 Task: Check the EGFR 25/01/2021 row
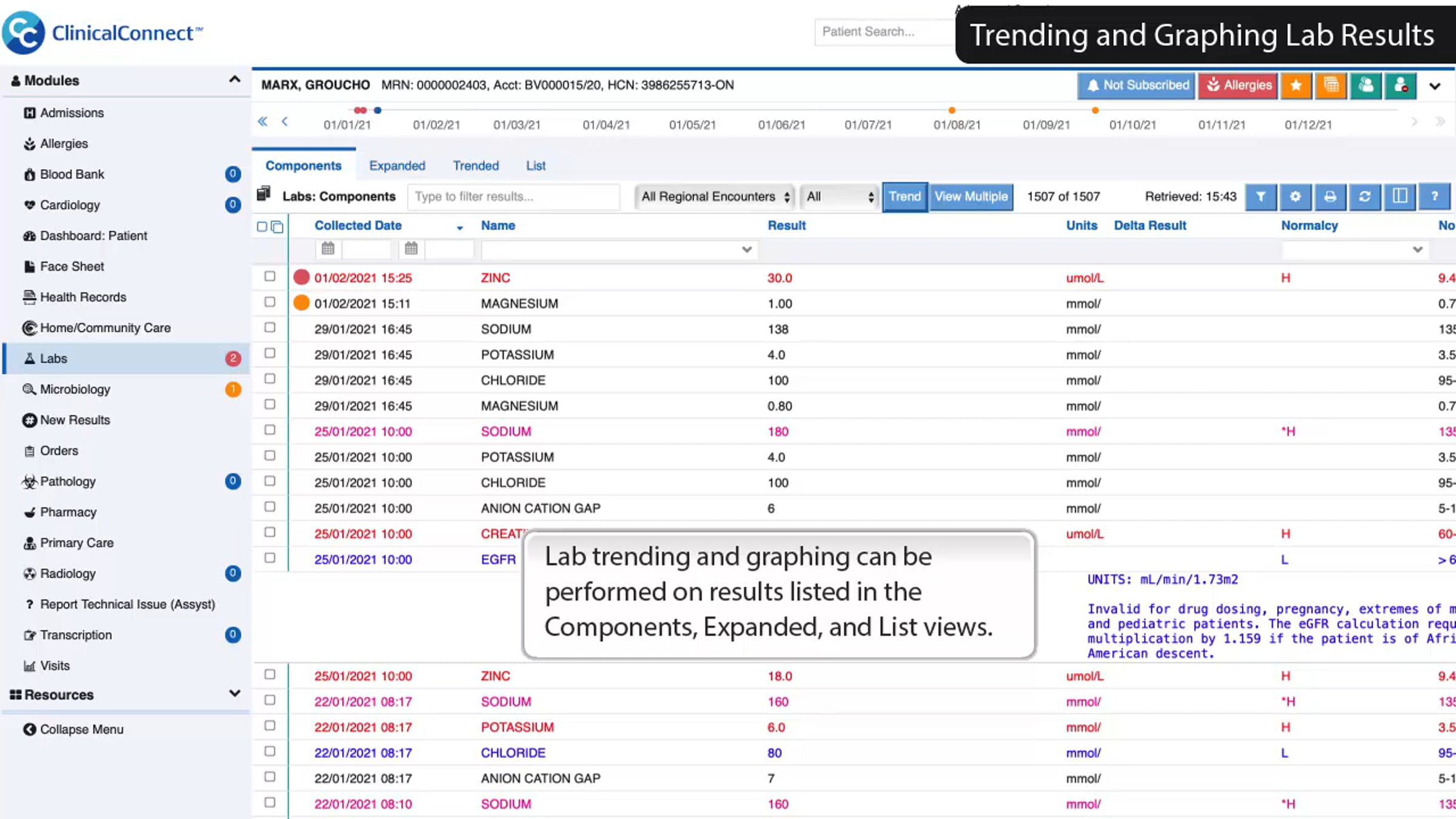coord(270,558)
